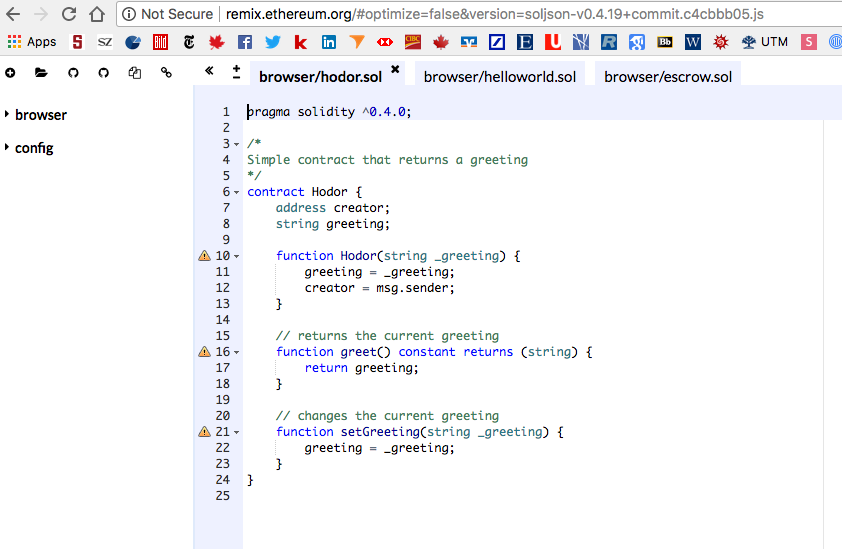
Task: Switch to browser/hodor.sol tab
Action: [321, 77]
